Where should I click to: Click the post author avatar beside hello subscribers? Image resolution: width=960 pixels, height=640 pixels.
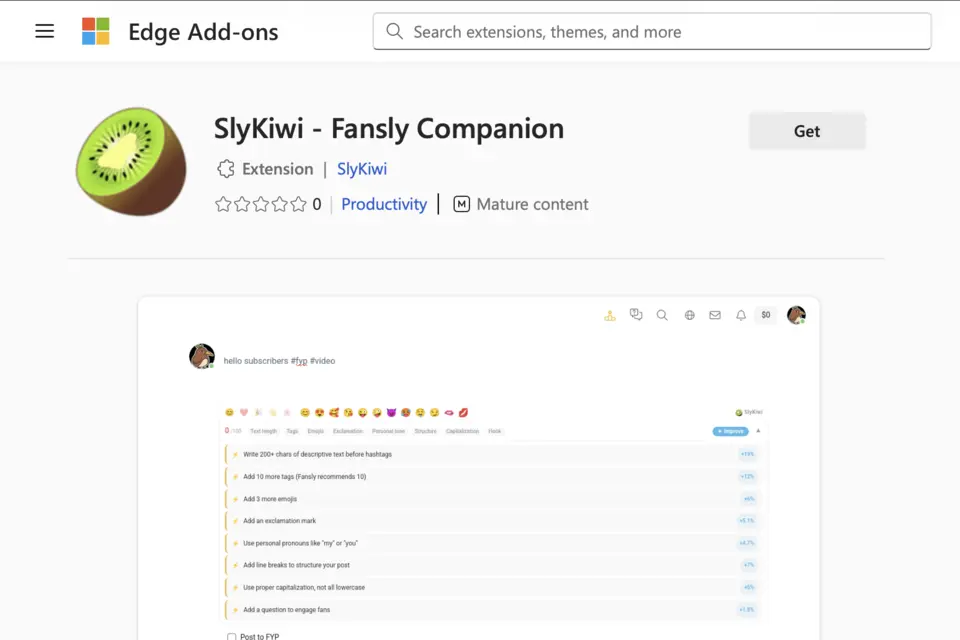coord(201,356)
